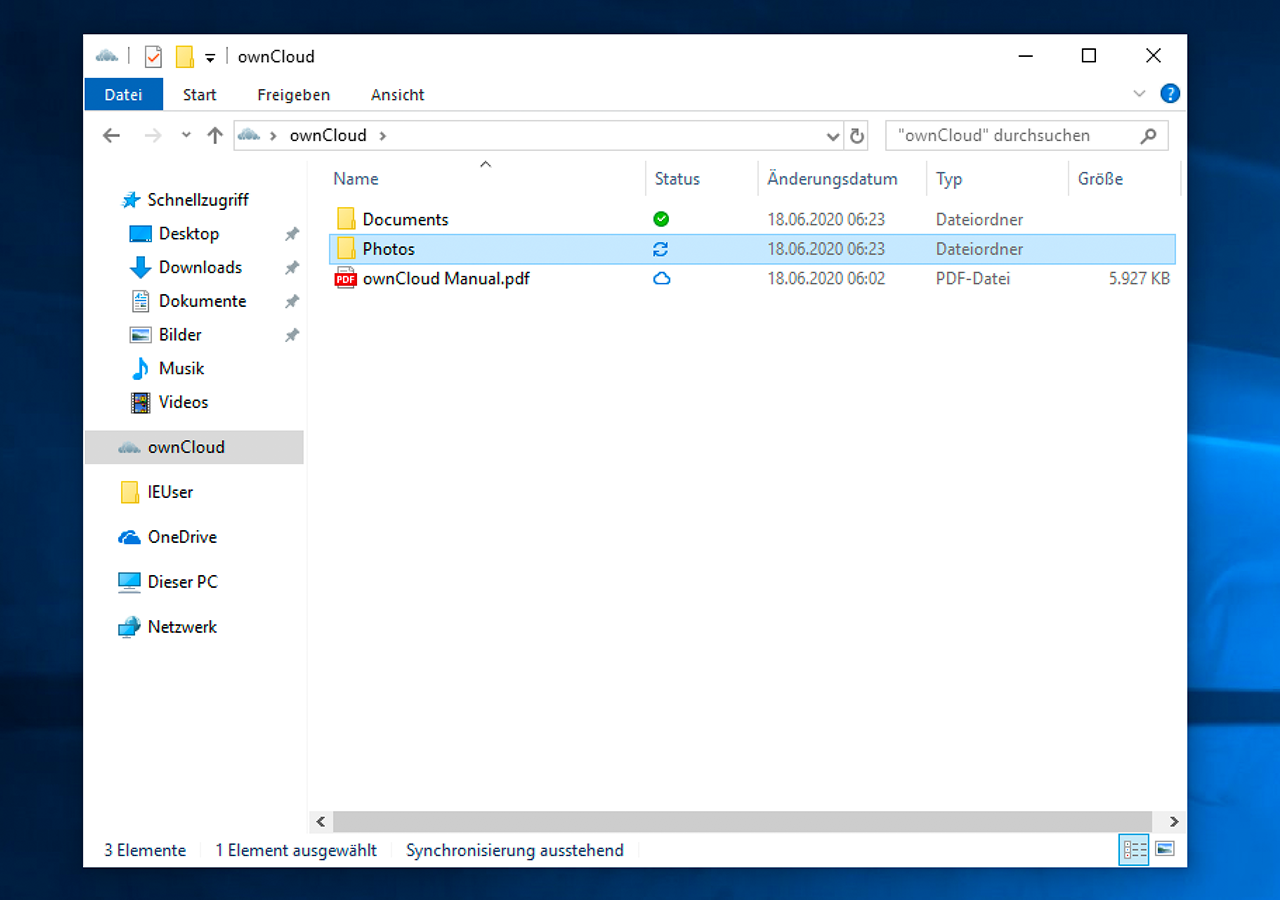
Task: Expand the ribbon with the chevron
Action: point(1139,94)
